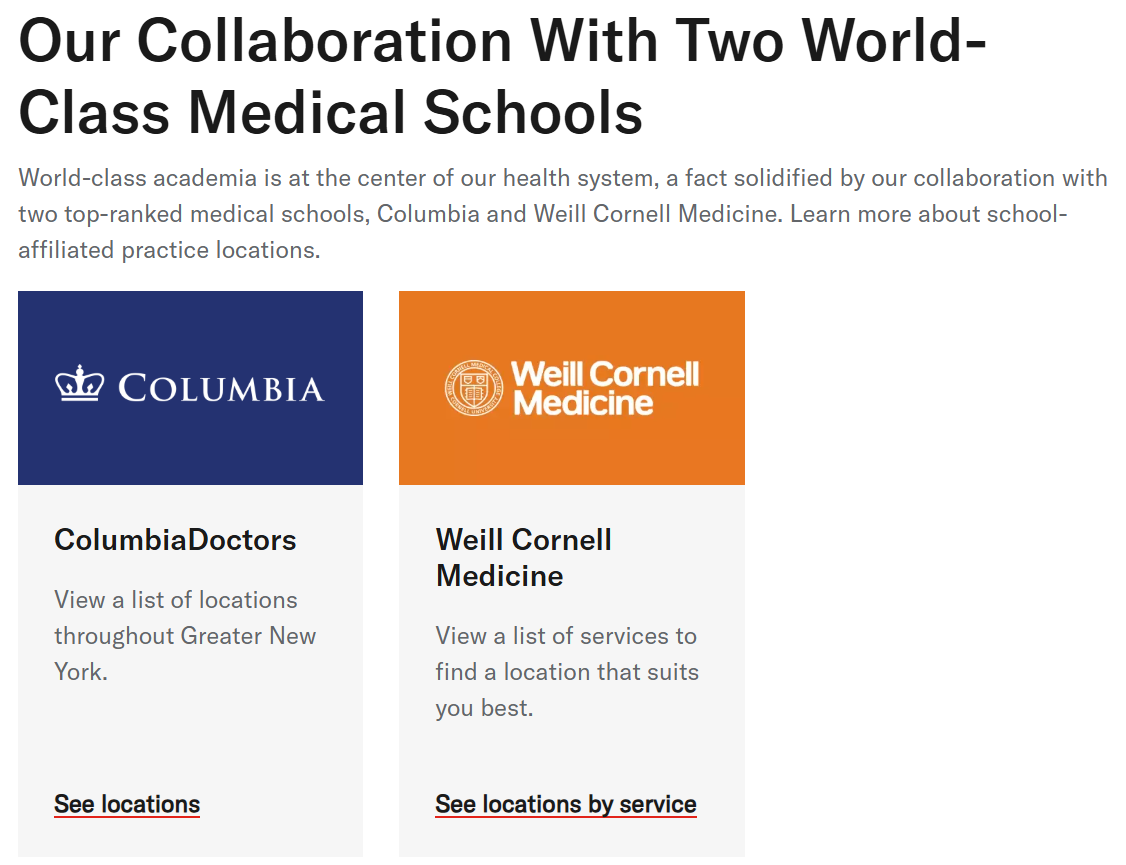This screenshot has width=1126, height=865.
Task: Click the ColumbiaDoctors description about Greater New York
Action: tap(185, 636)
